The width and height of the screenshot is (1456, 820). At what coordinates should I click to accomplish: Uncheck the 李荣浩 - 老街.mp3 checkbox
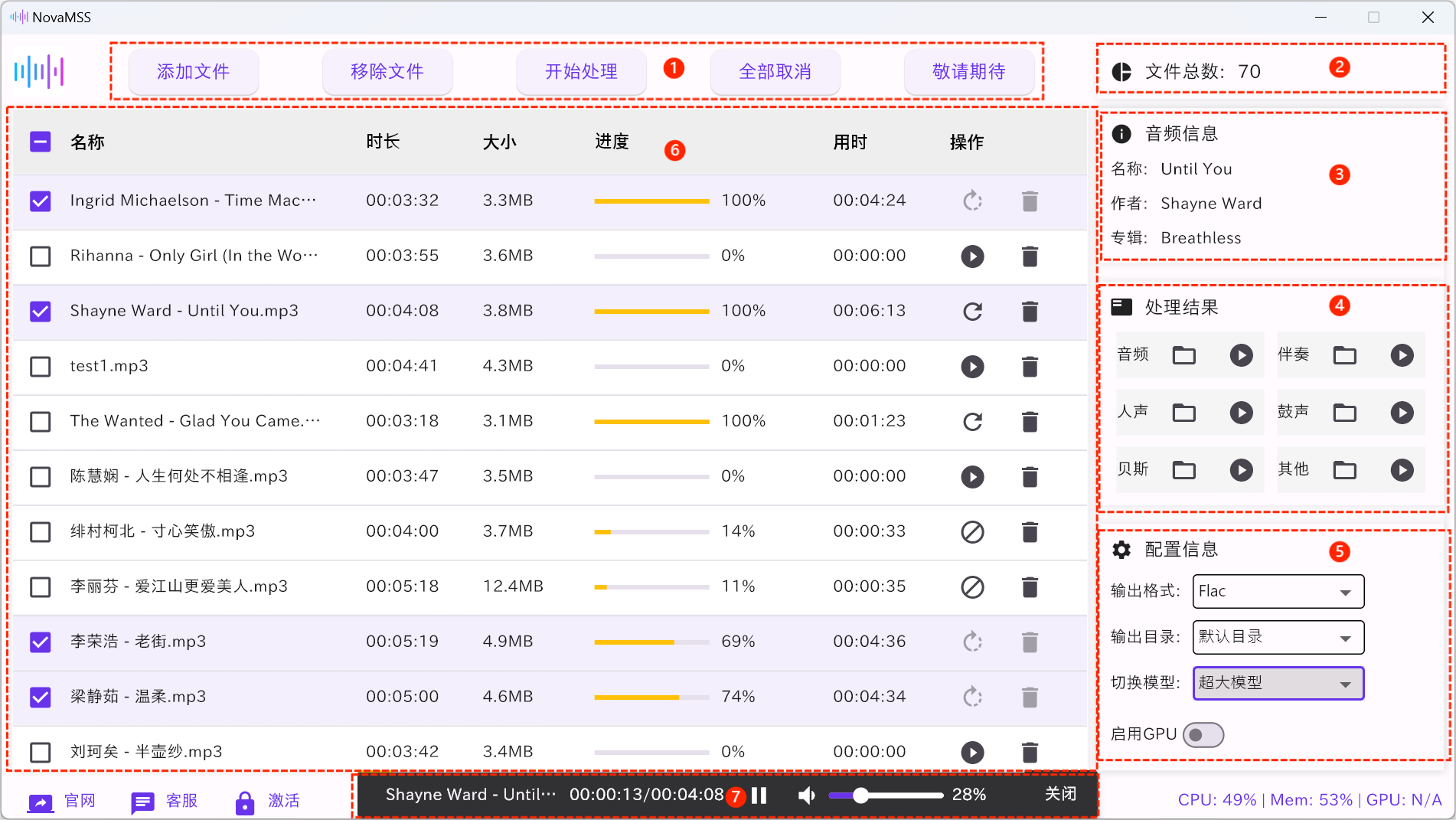40,642
